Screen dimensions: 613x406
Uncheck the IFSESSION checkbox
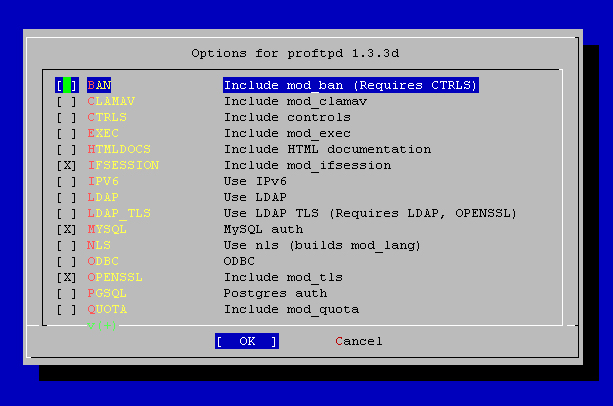(x=67, y=166)
